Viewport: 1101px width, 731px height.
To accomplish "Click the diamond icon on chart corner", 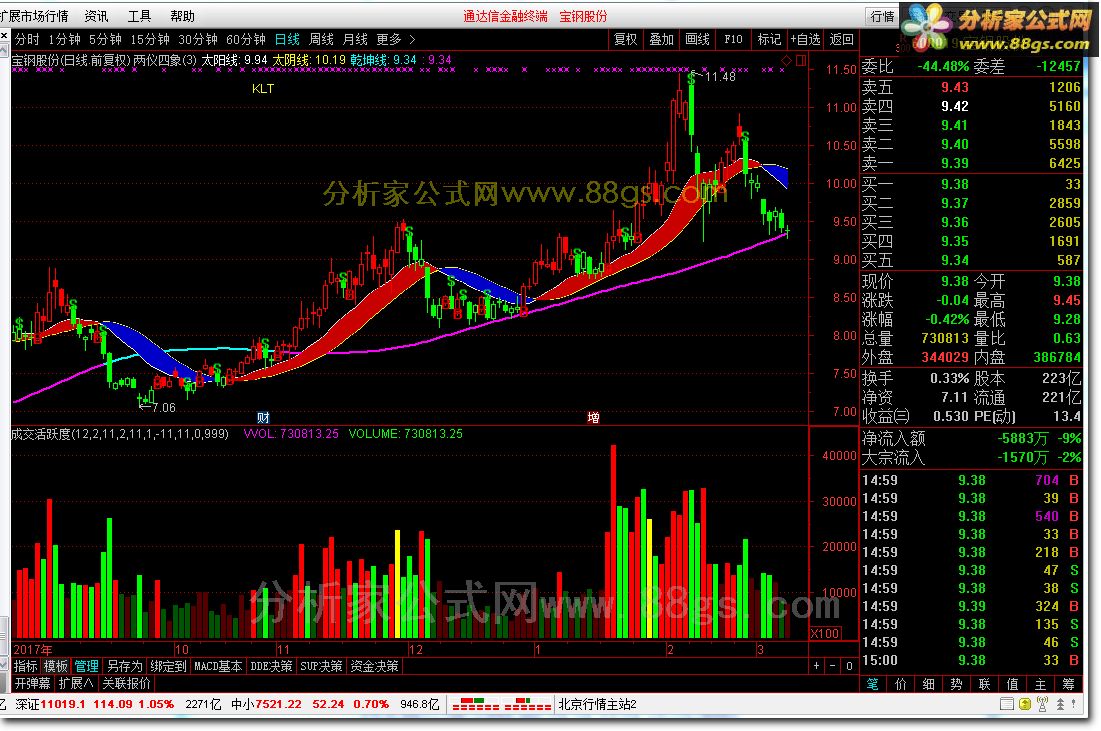I will pos(786,60).
